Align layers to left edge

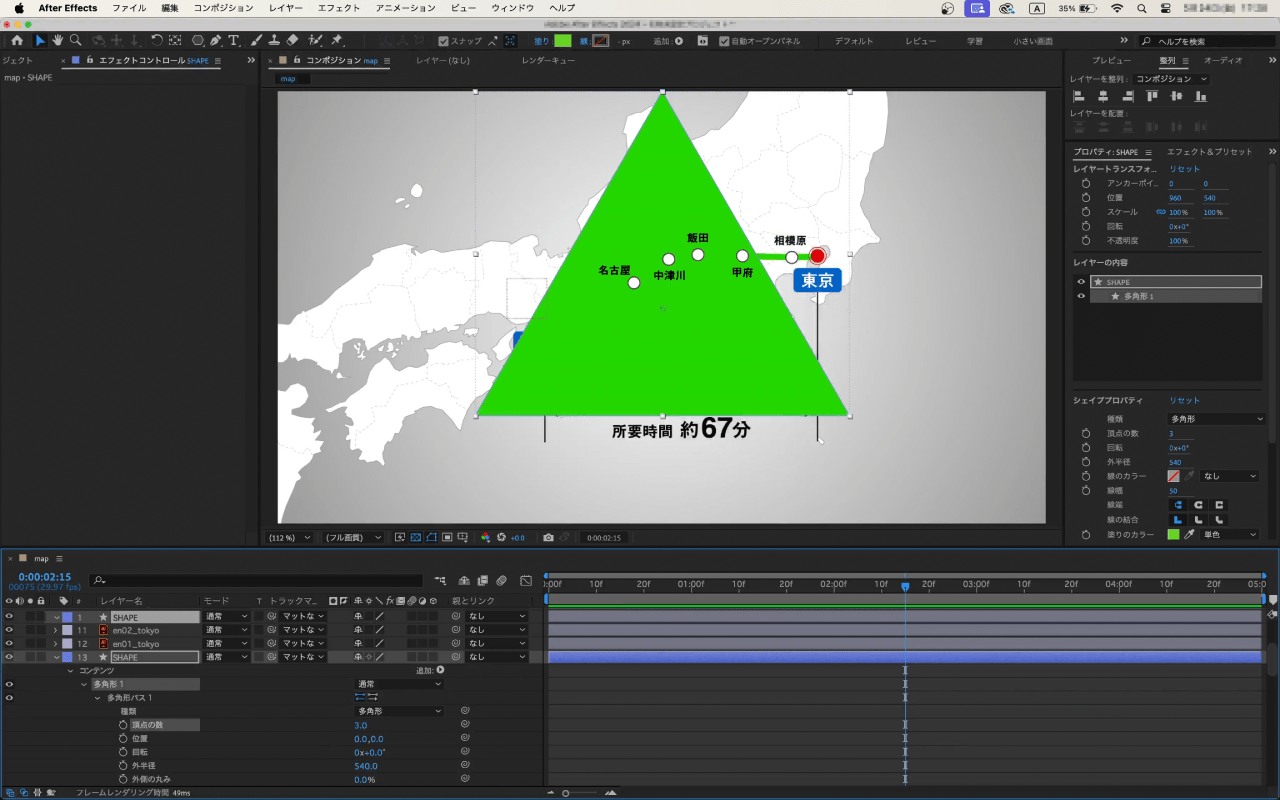[1079, 96]
